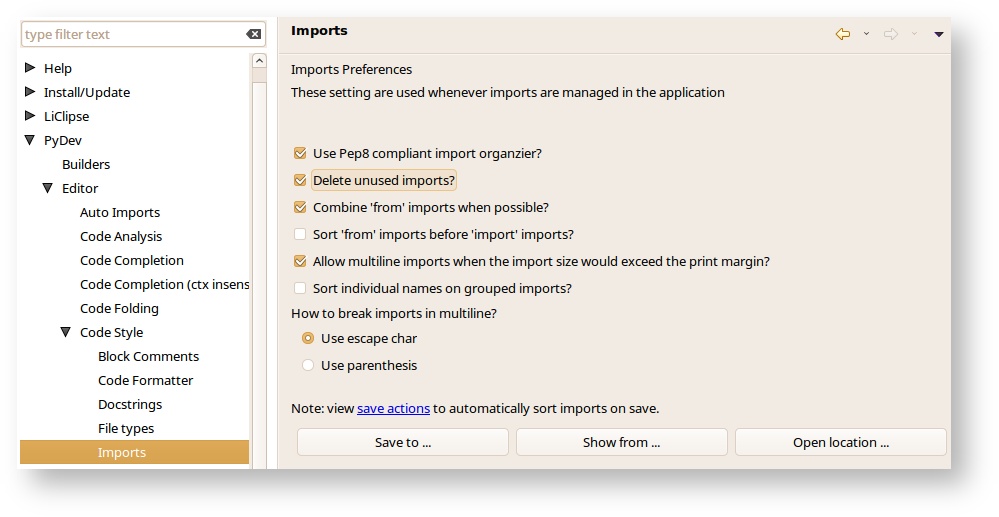Collapse the Code Style tree section

point(66,333)
